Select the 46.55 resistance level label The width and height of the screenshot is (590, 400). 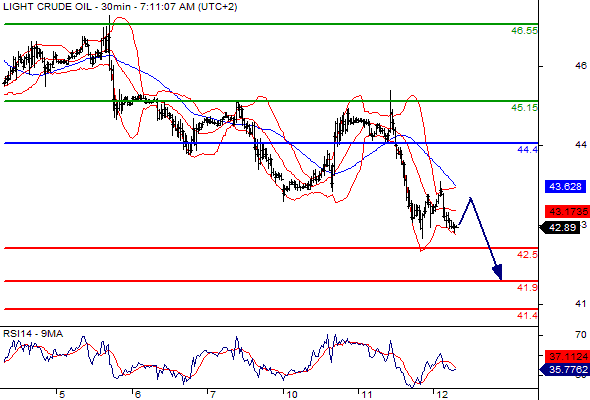[x=525, y=31]
